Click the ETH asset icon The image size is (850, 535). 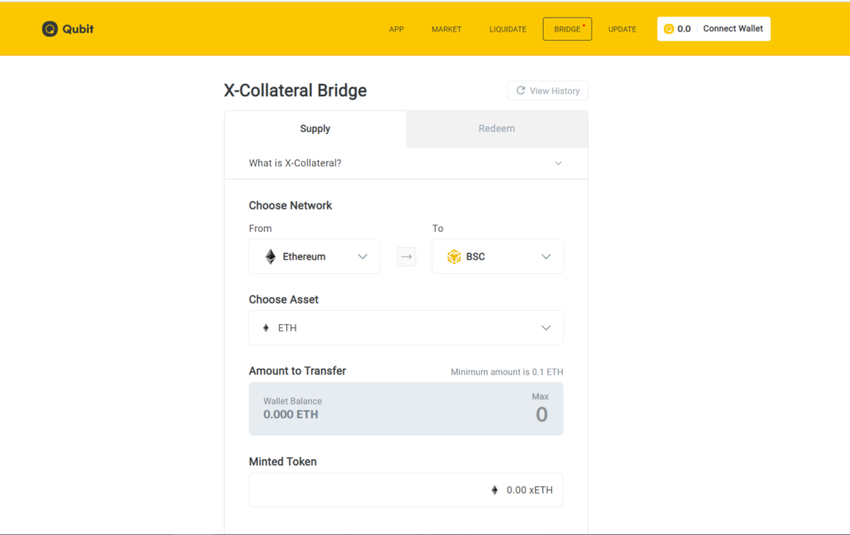(266, 328)
